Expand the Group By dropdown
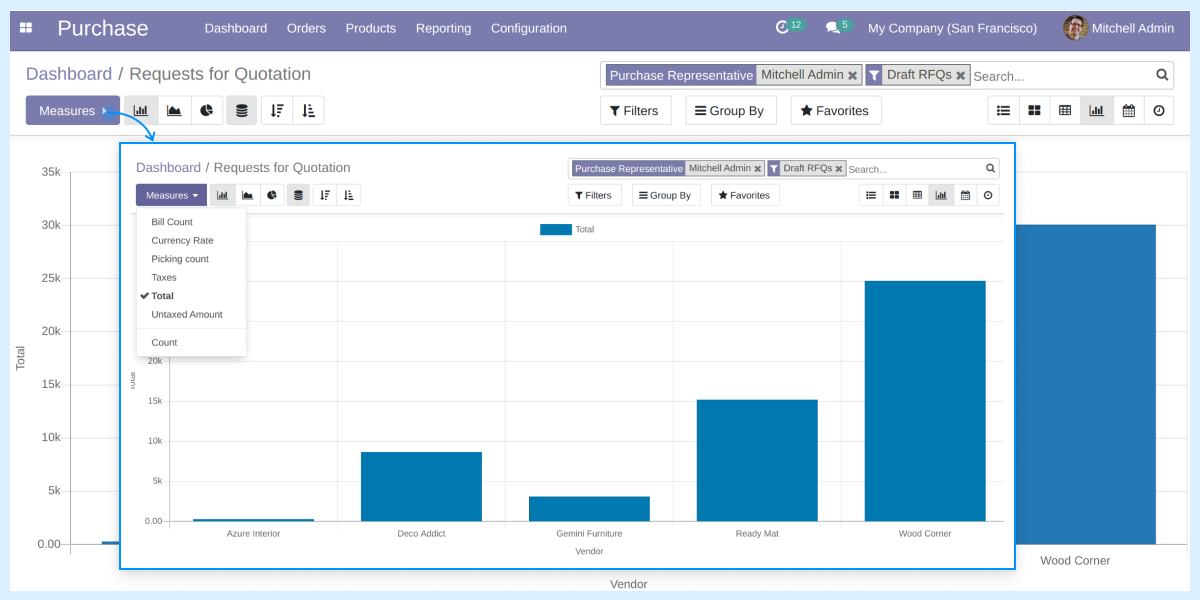 [x=730, y=110]
